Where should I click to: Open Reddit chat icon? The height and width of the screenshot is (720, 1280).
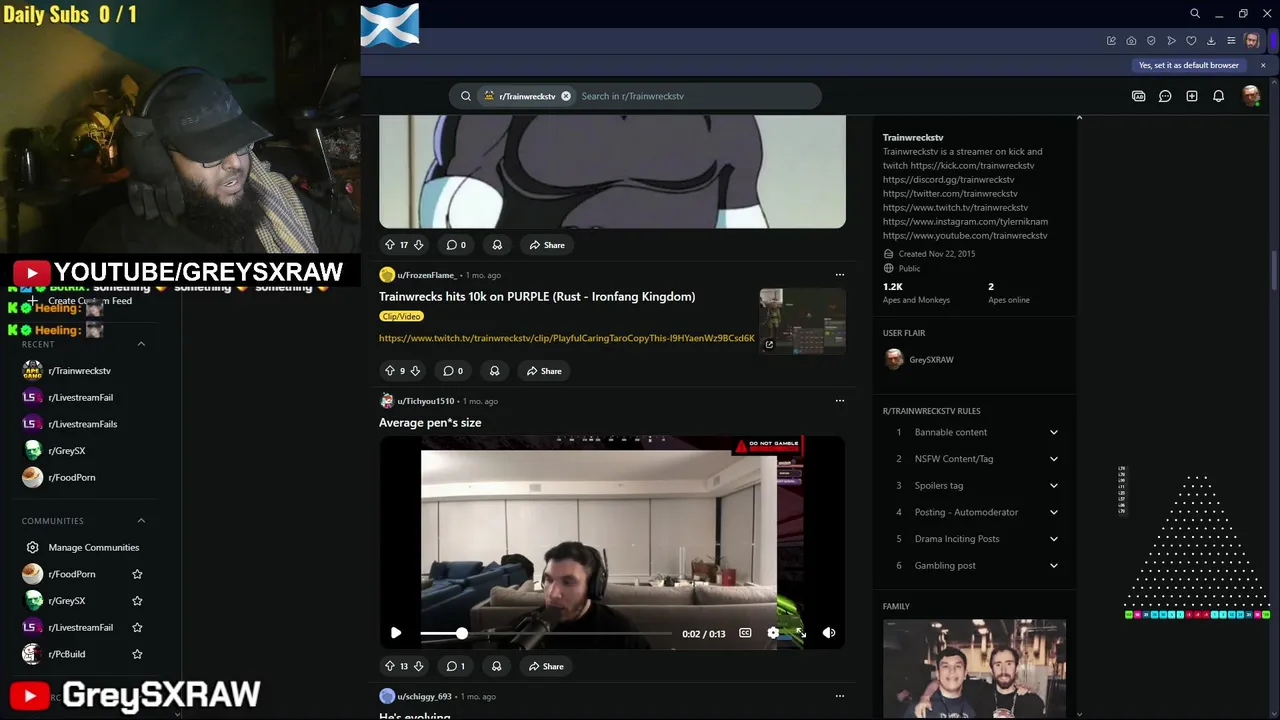1165,96
